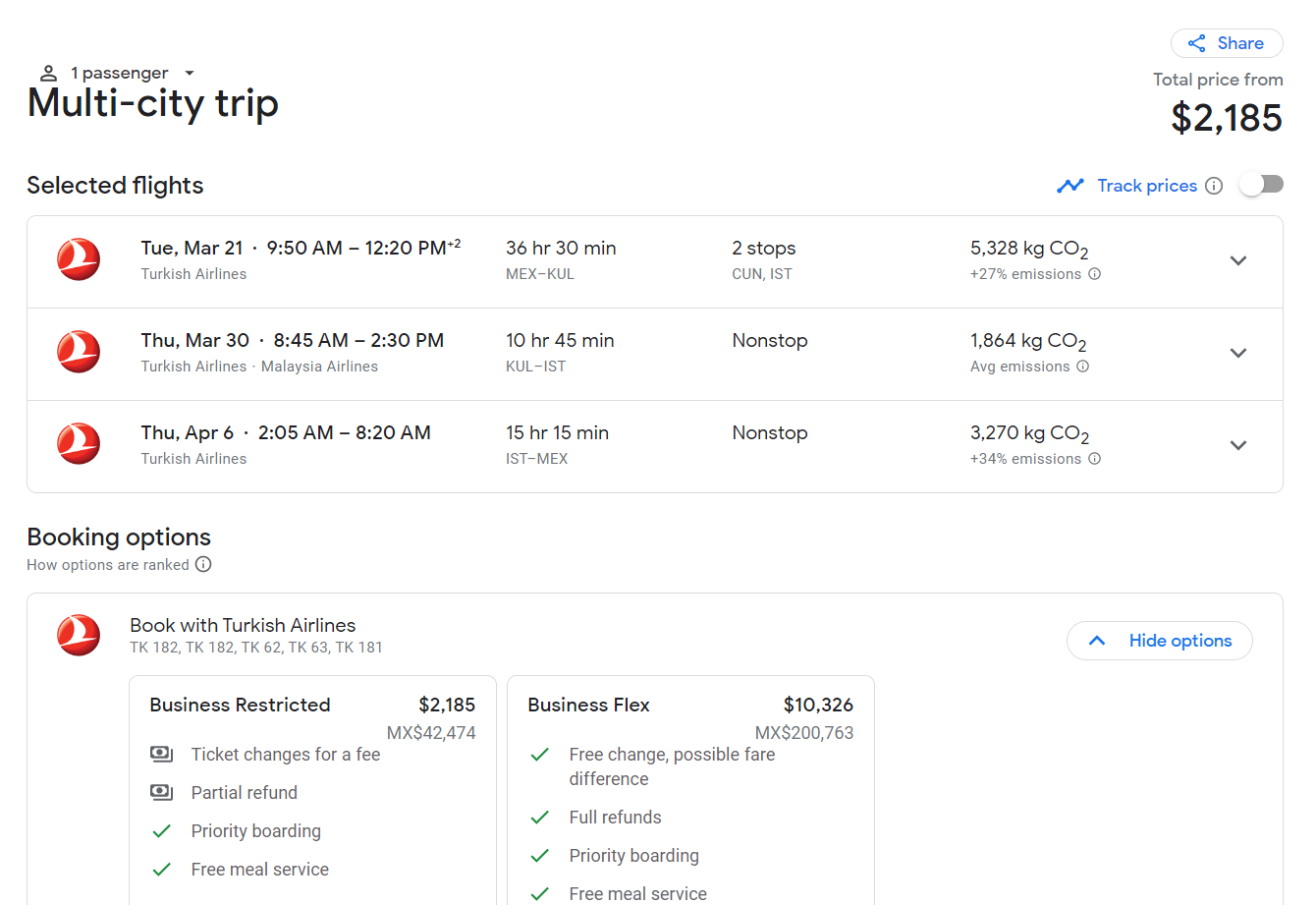The height and width of the screenshot is (905, 1316).
Task: Enable the Track prices toggle switch
Action: (1261, 185)
